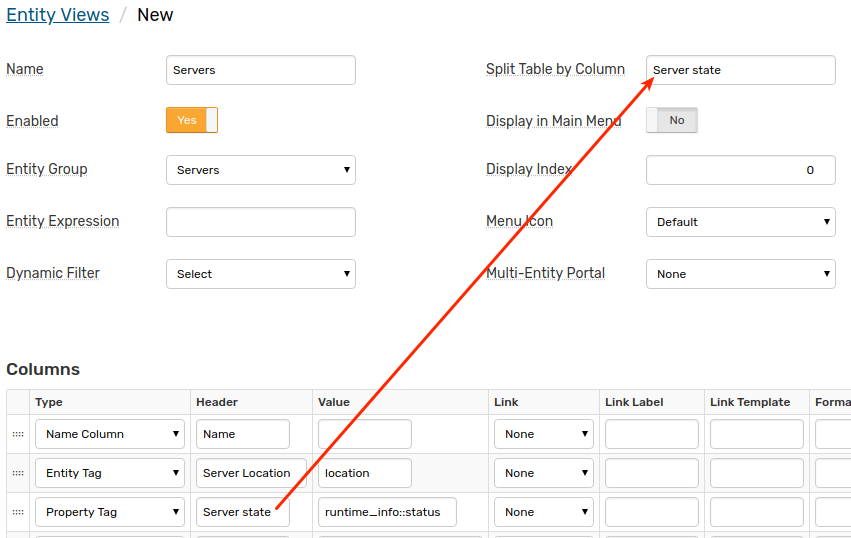Viewport: 851px width, 538px height.
Task: Focus the Display Index field showing 0
Action: (740, 170)
